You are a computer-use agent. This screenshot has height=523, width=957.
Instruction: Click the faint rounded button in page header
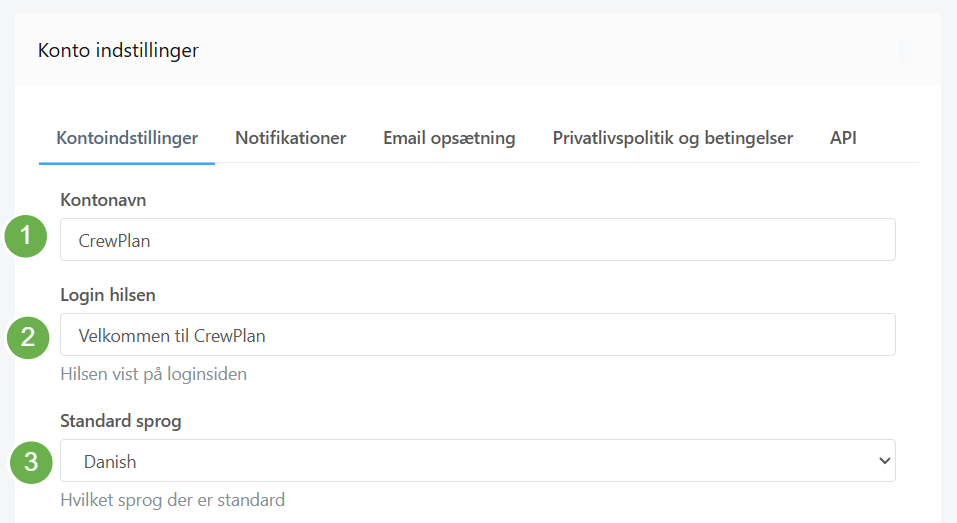coord(905,50)
